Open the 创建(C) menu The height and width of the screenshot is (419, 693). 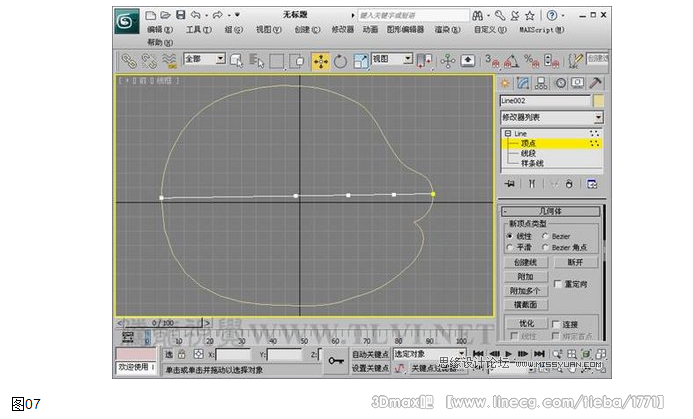pos(307,30)
